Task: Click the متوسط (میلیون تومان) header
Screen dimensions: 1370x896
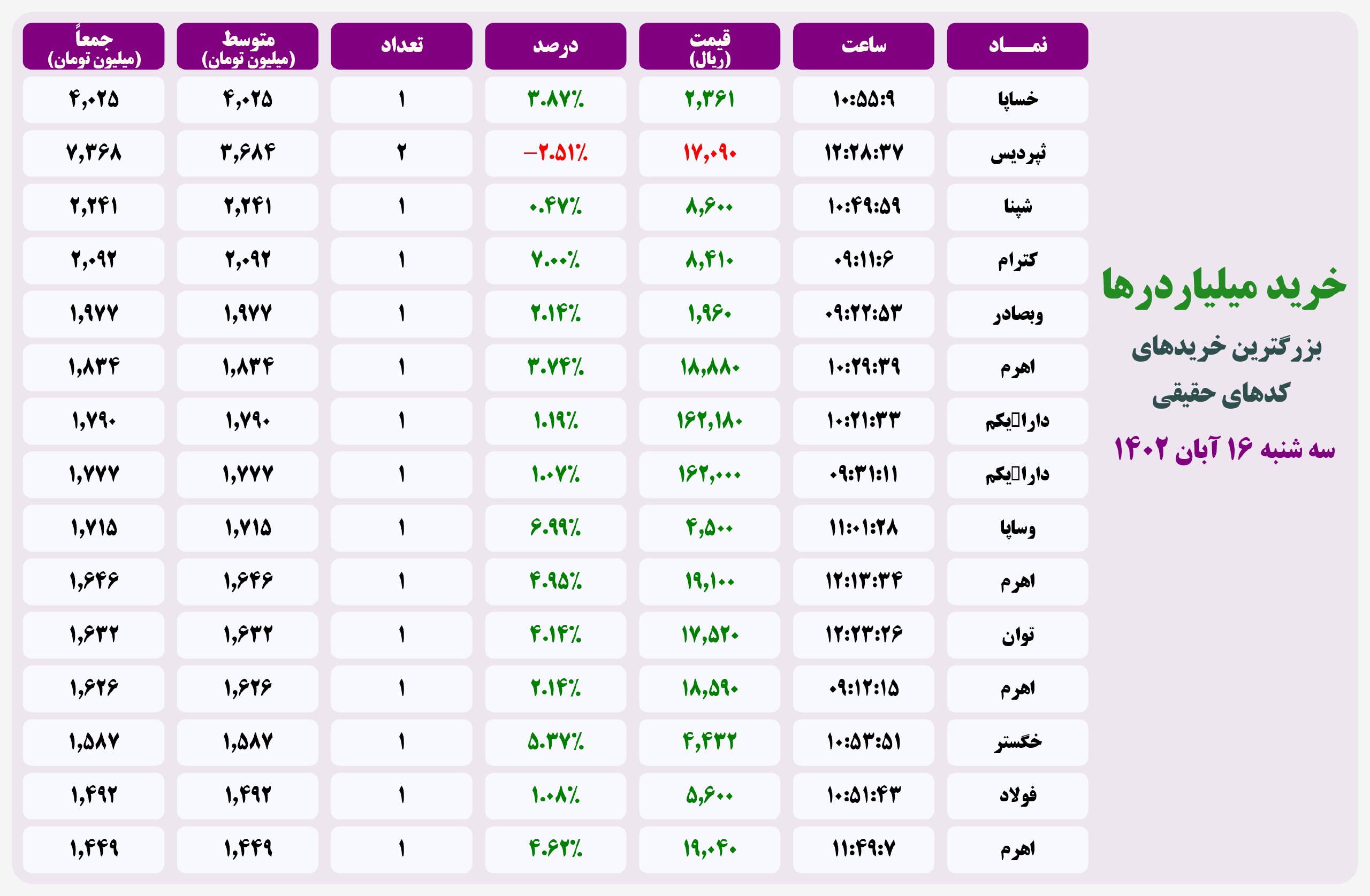Action: (248, 46)
